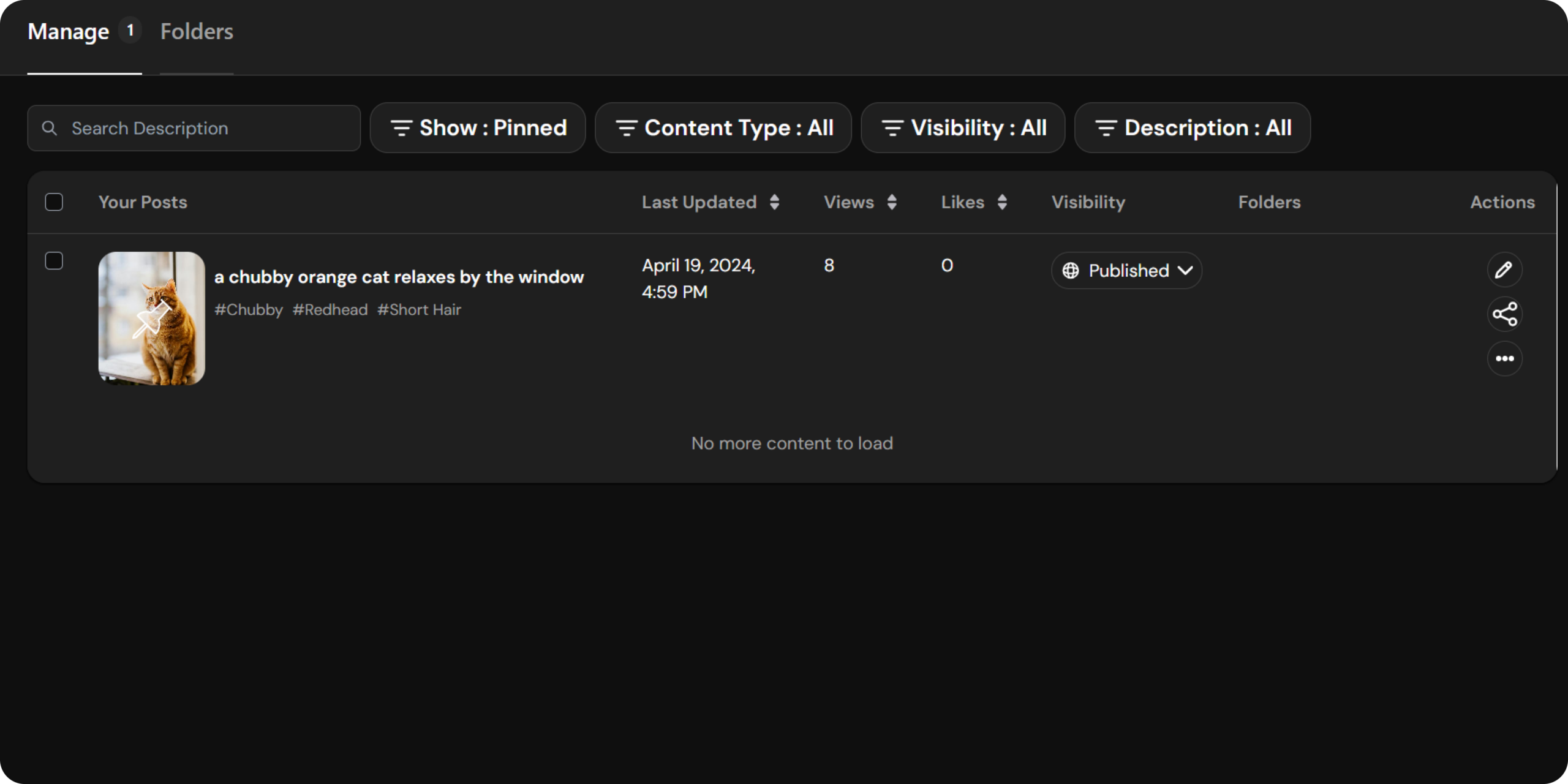Click the #Chubby hashtag link
This screenshot has height=784, width=1568.
coord(248,309)
